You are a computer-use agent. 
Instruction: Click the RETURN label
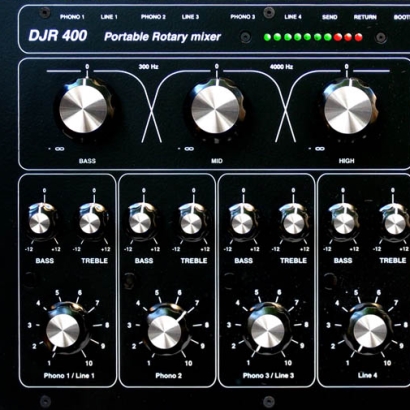coord(365,17)
